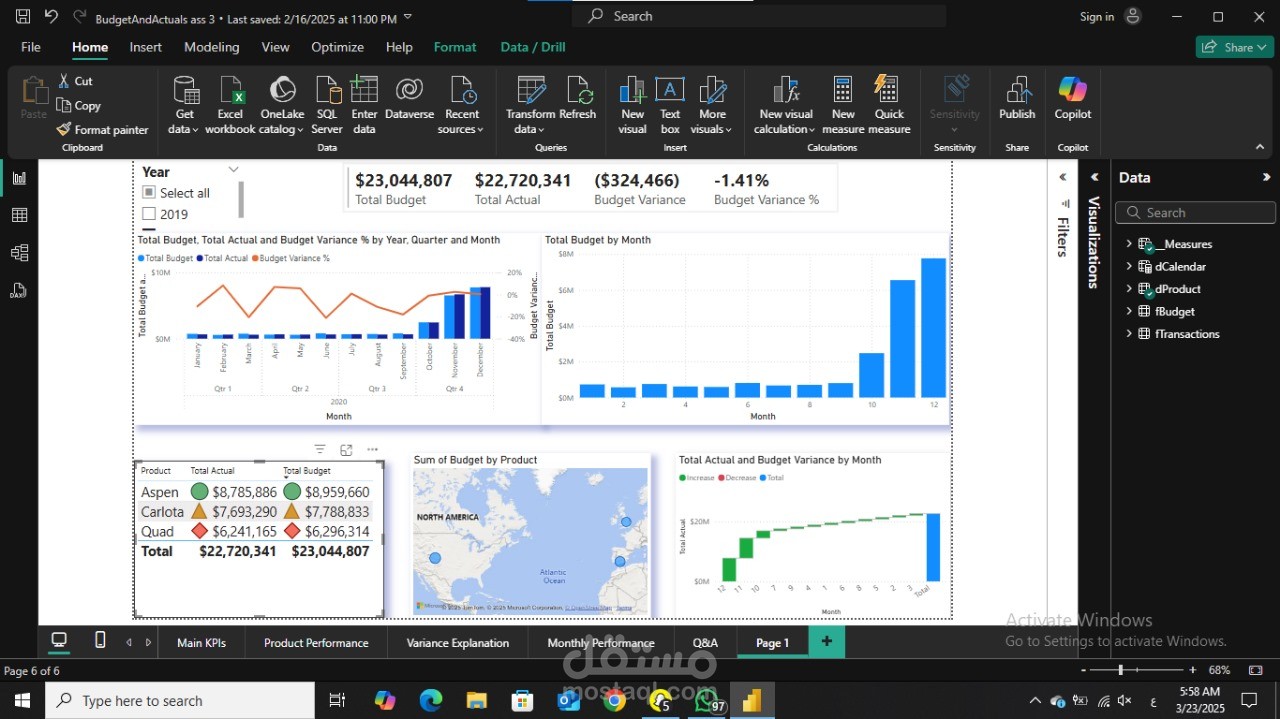This screenshot has width=1280, height=719.
Task: Expand the fTransactions table
Action: [x=1129, y=334]
